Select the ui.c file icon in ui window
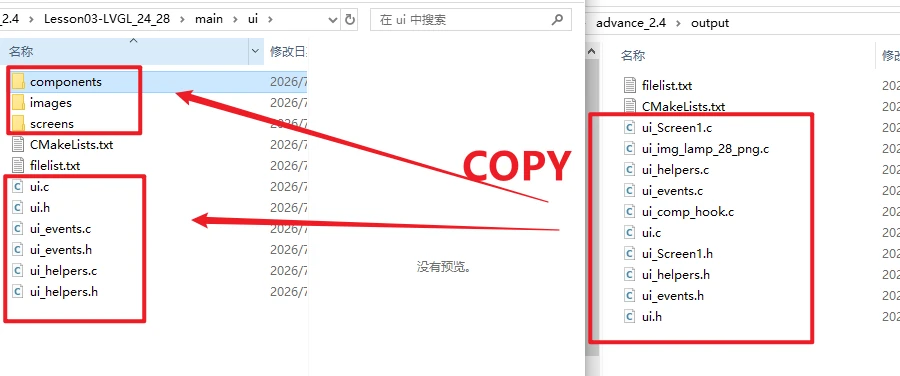Image resolution: width=900 pixels, height=376 pixels. pyautogui.click(x=18, y=187)
